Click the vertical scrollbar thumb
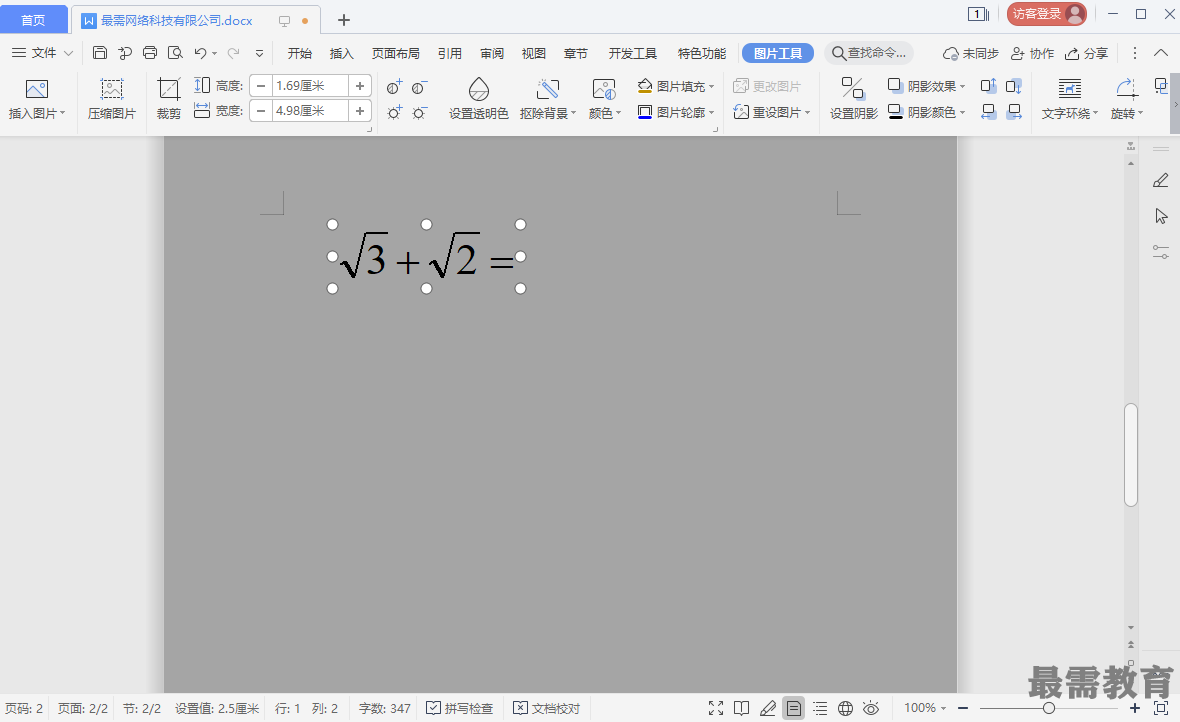Image resolution: width=1180 pixels, height=722 pixels. pyautogui.click(x=1130, y=455)
